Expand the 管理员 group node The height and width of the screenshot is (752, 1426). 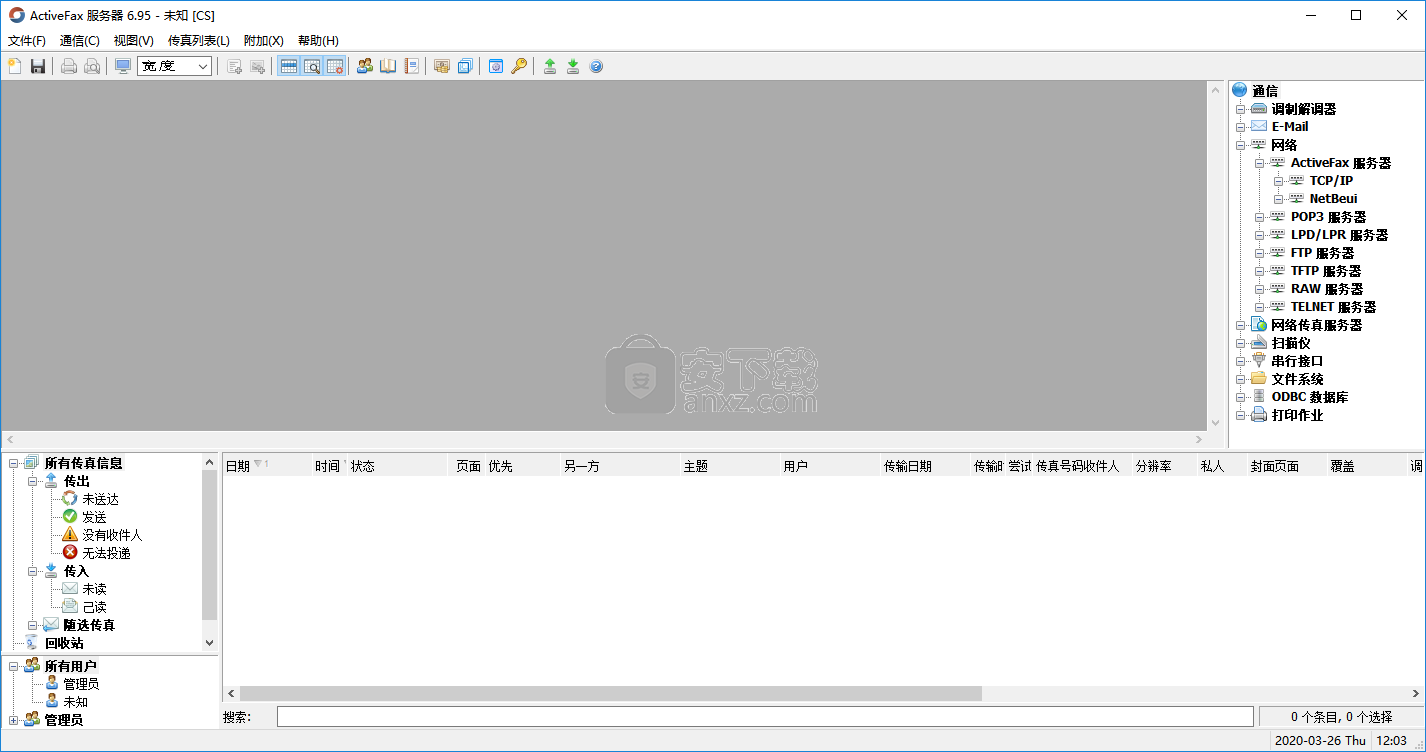(14, 720)
